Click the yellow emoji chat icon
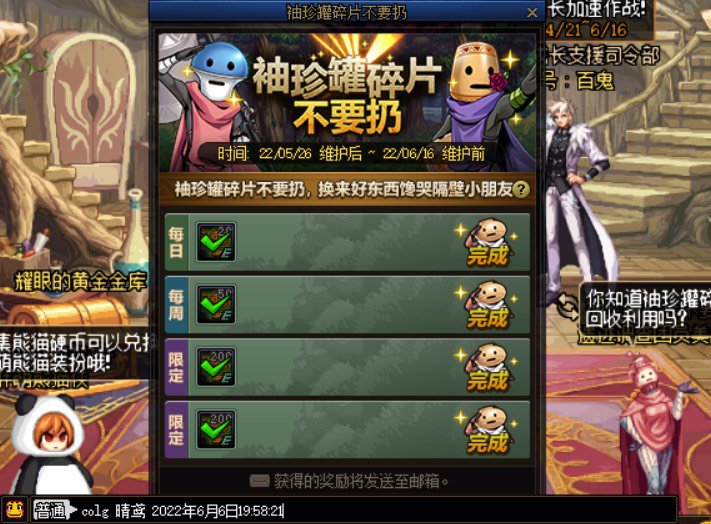The height and width of the screenshot is (524, 711). click(x=15, y=510)
